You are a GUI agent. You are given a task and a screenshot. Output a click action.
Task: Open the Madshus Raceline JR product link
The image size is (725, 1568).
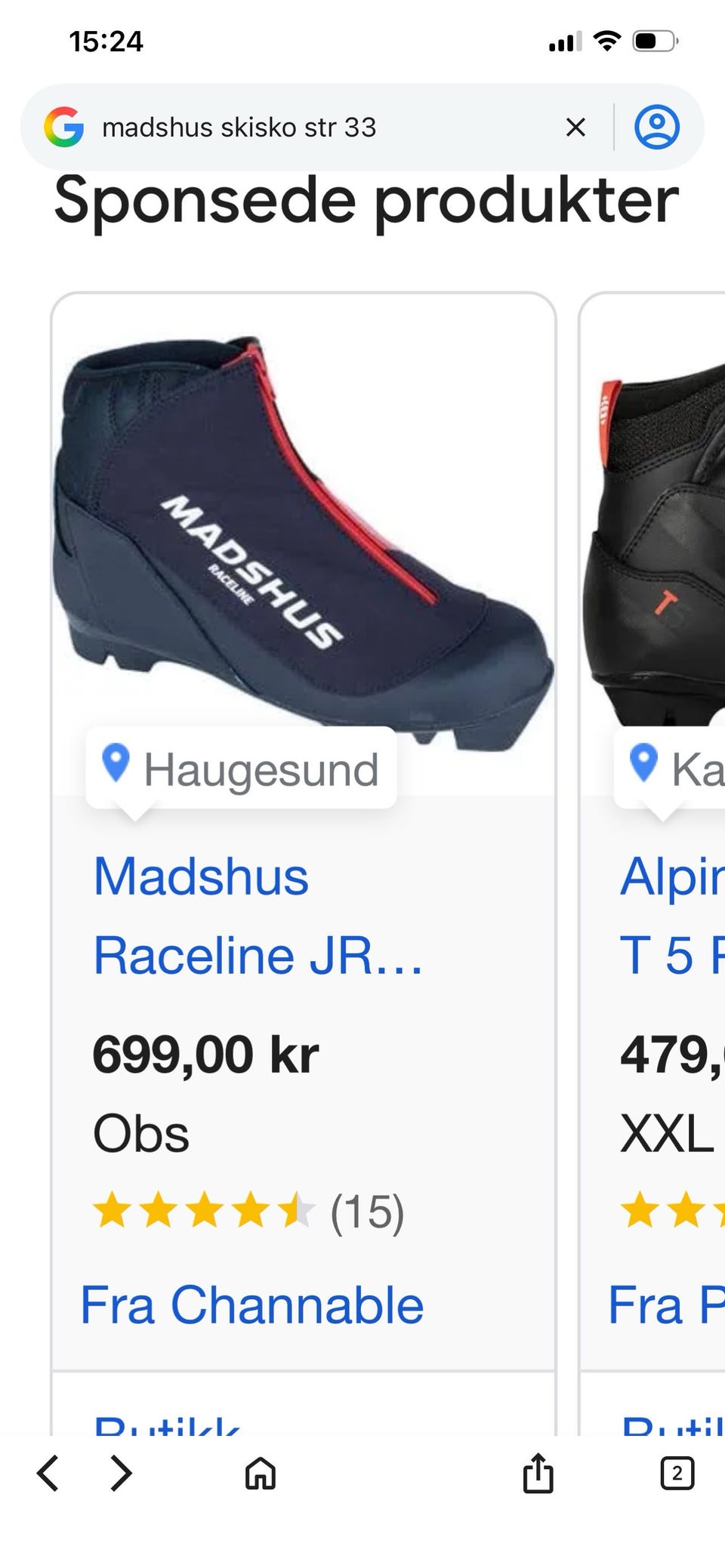coord(258,916)
